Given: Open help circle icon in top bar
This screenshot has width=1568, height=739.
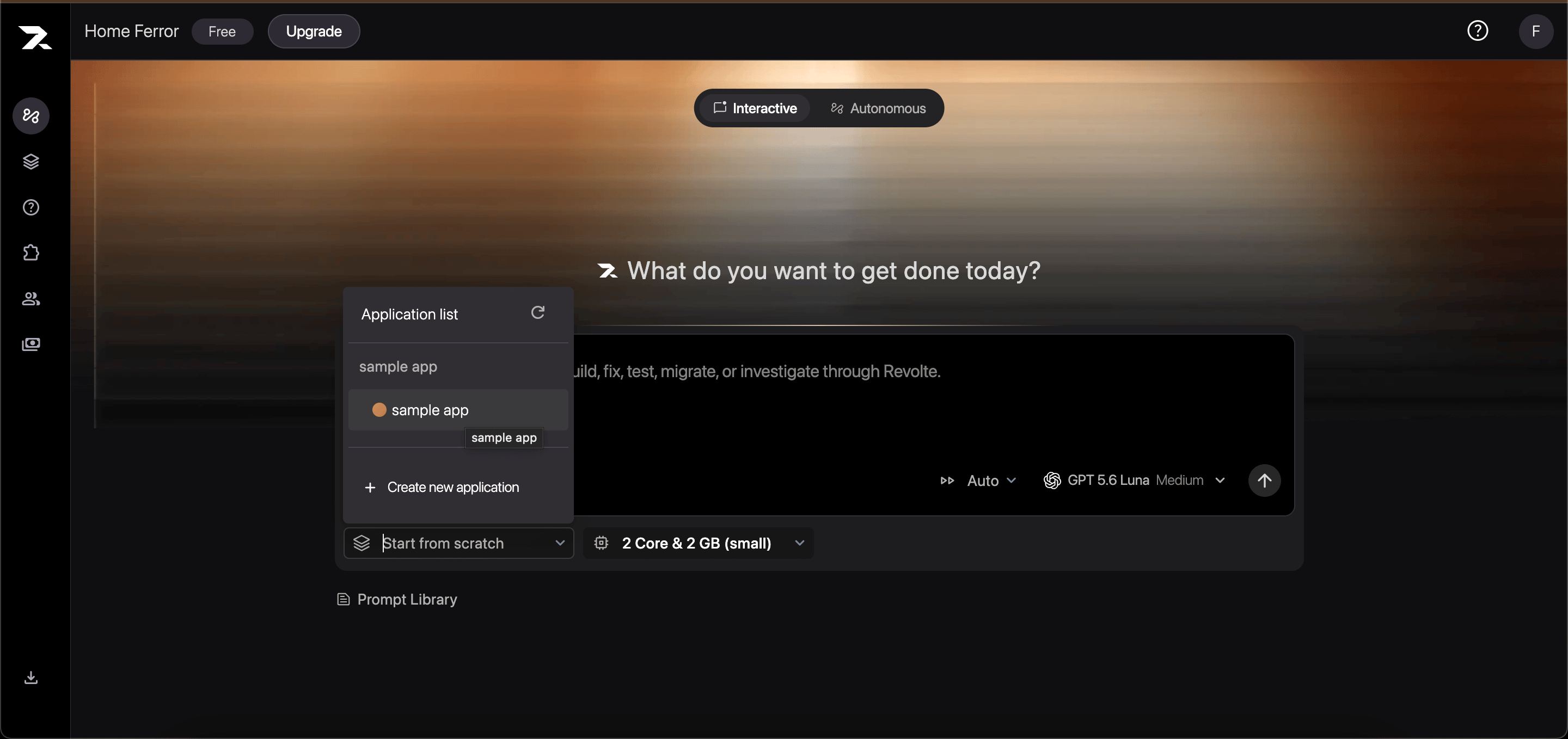Looking at the screenshot, I should [x=1477, y=30].
